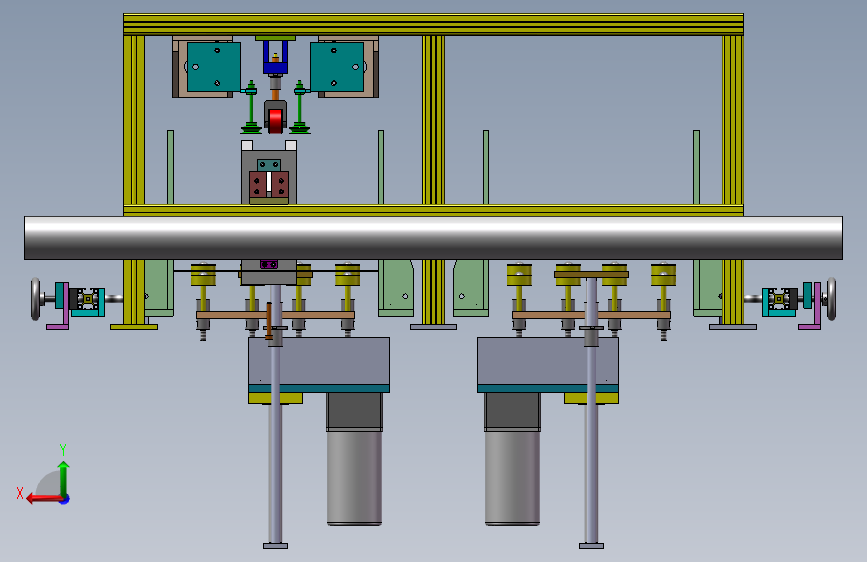The height and width of the screenshot is (562, 867).
Task: Select the upper right teal mounting plate
Action: [x=337, y=67]
